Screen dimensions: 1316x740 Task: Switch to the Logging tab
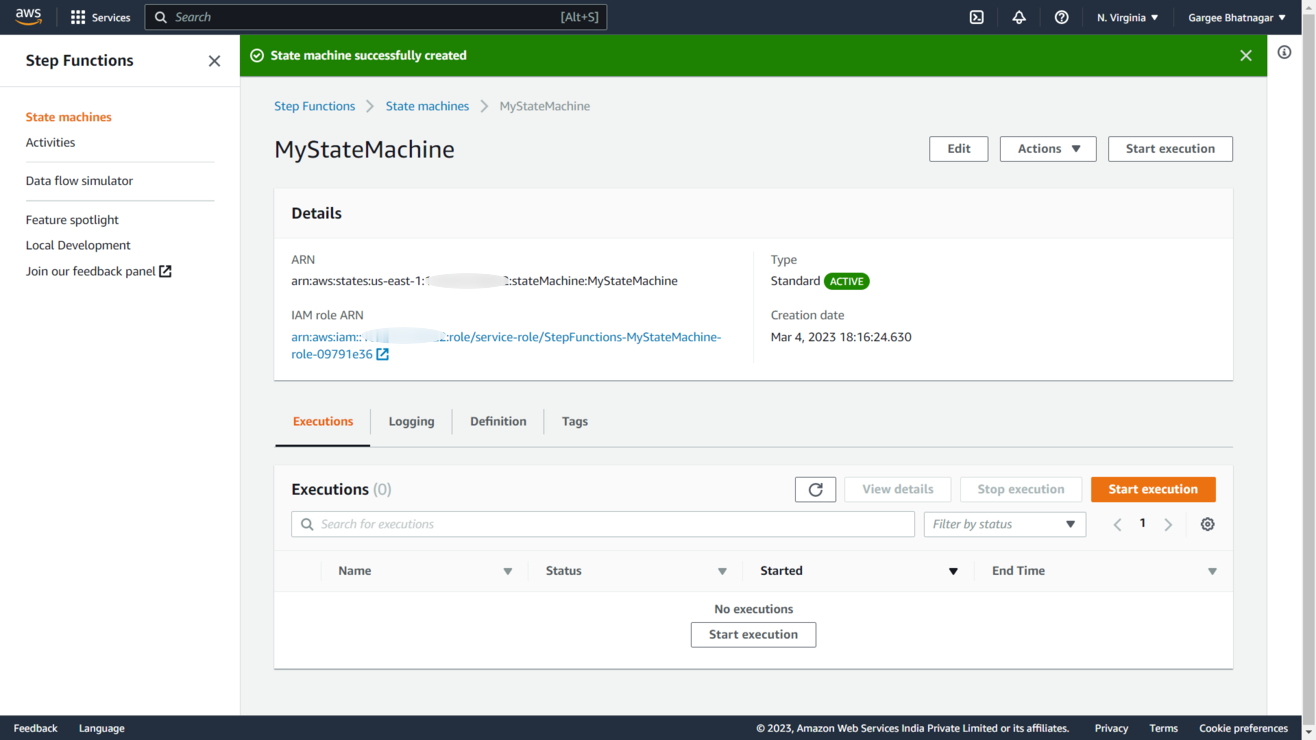(411, 421)
